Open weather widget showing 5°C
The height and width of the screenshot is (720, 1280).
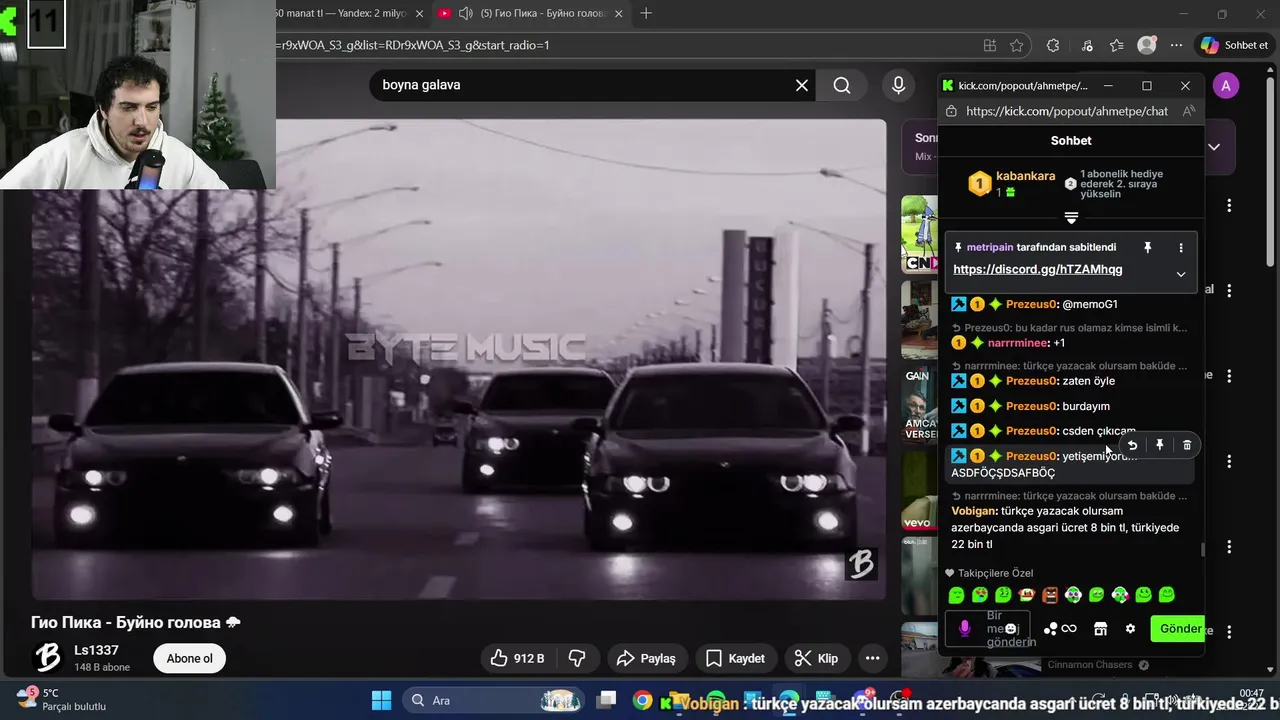(x=60, y=699)
